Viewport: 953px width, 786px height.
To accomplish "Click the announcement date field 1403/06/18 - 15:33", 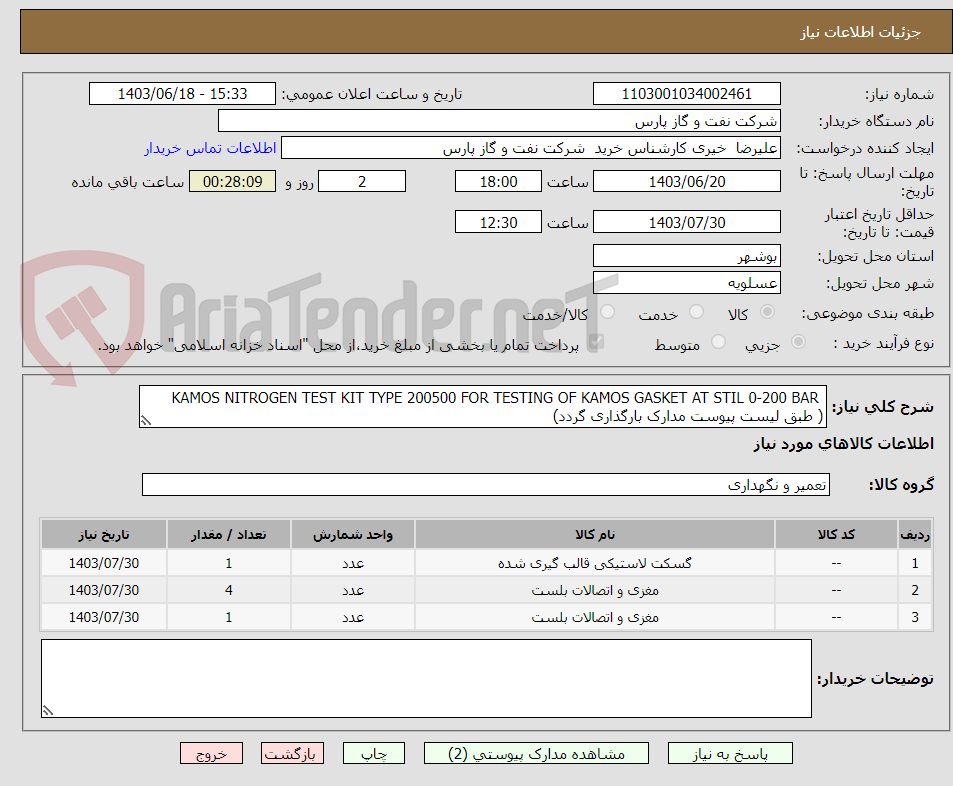I will (x=182, y=94).
